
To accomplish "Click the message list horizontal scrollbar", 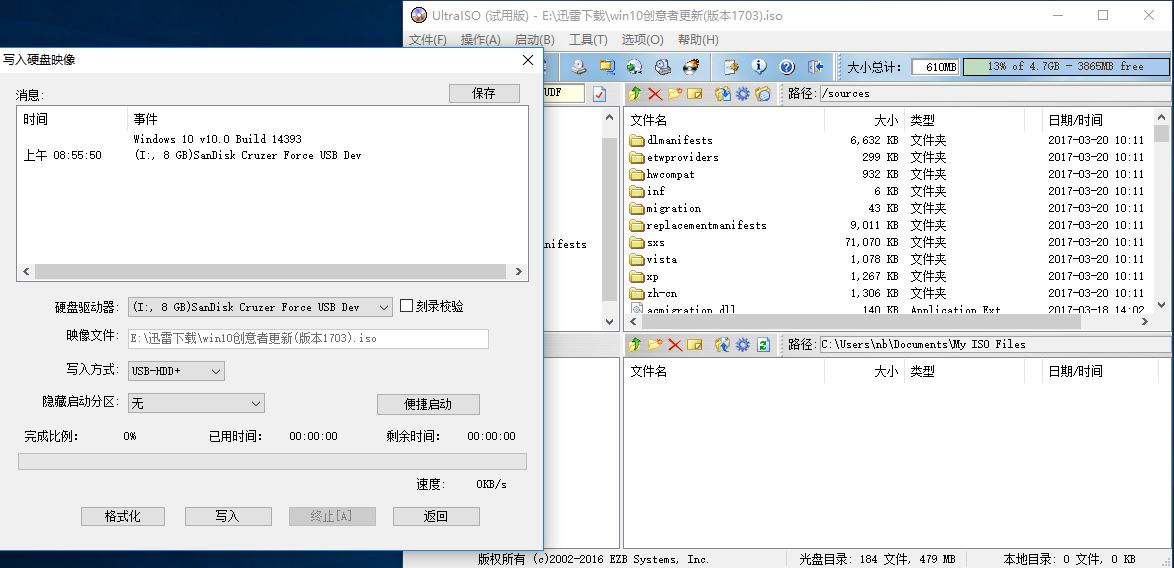I will (273, 272).
